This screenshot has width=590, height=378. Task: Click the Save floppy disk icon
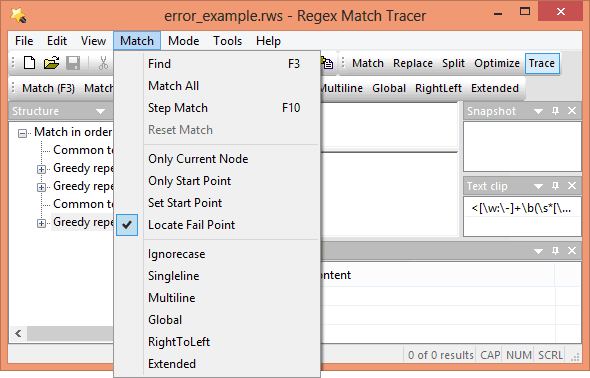(x=73, y=63)
